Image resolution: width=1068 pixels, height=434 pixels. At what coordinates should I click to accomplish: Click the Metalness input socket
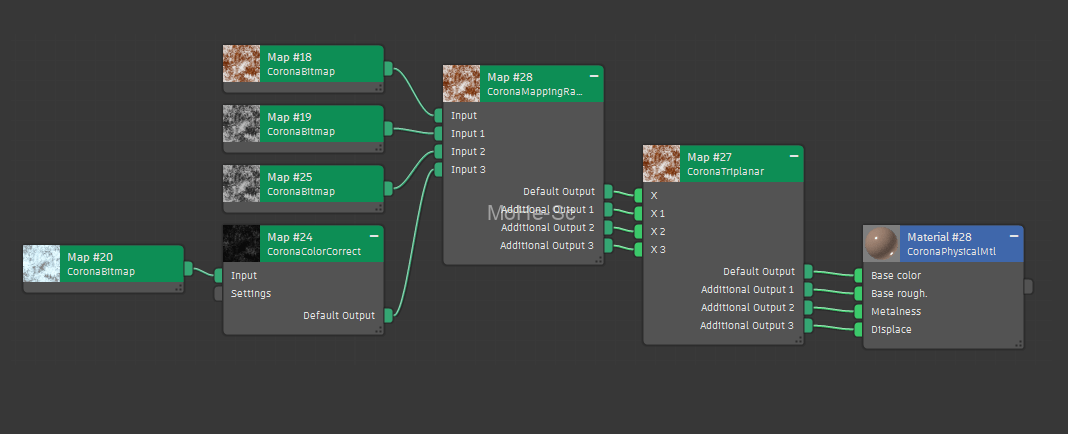[858, 311]
